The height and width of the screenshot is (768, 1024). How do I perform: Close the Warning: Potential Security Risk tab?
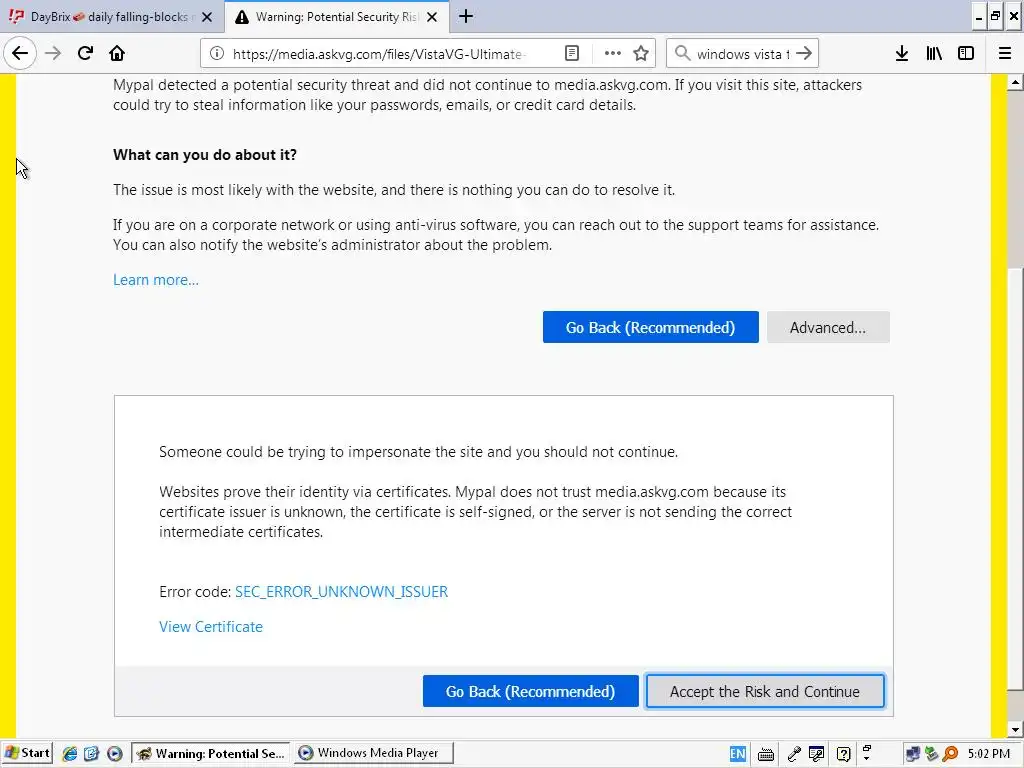(x=432, y=17)
